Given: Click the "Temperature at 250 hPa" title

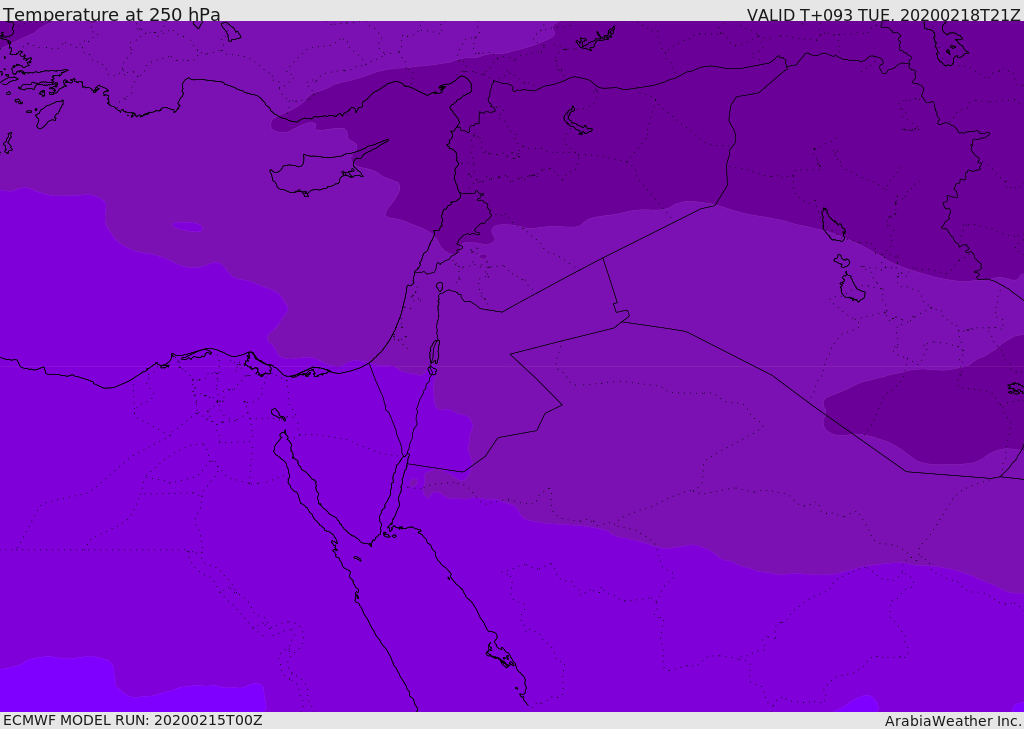Looking at the screenshot, I should [112, 15].
